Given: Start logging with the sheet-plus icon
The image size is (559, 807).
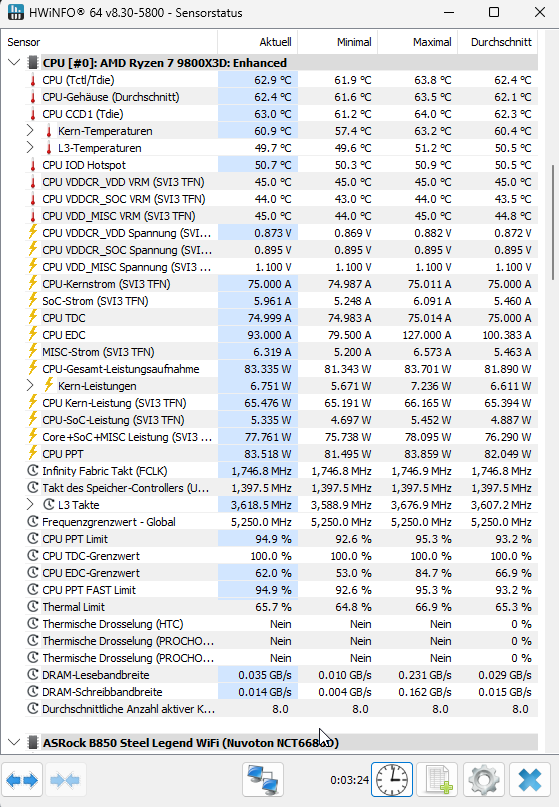Looking at the screenshot, I should click(438, 780).
